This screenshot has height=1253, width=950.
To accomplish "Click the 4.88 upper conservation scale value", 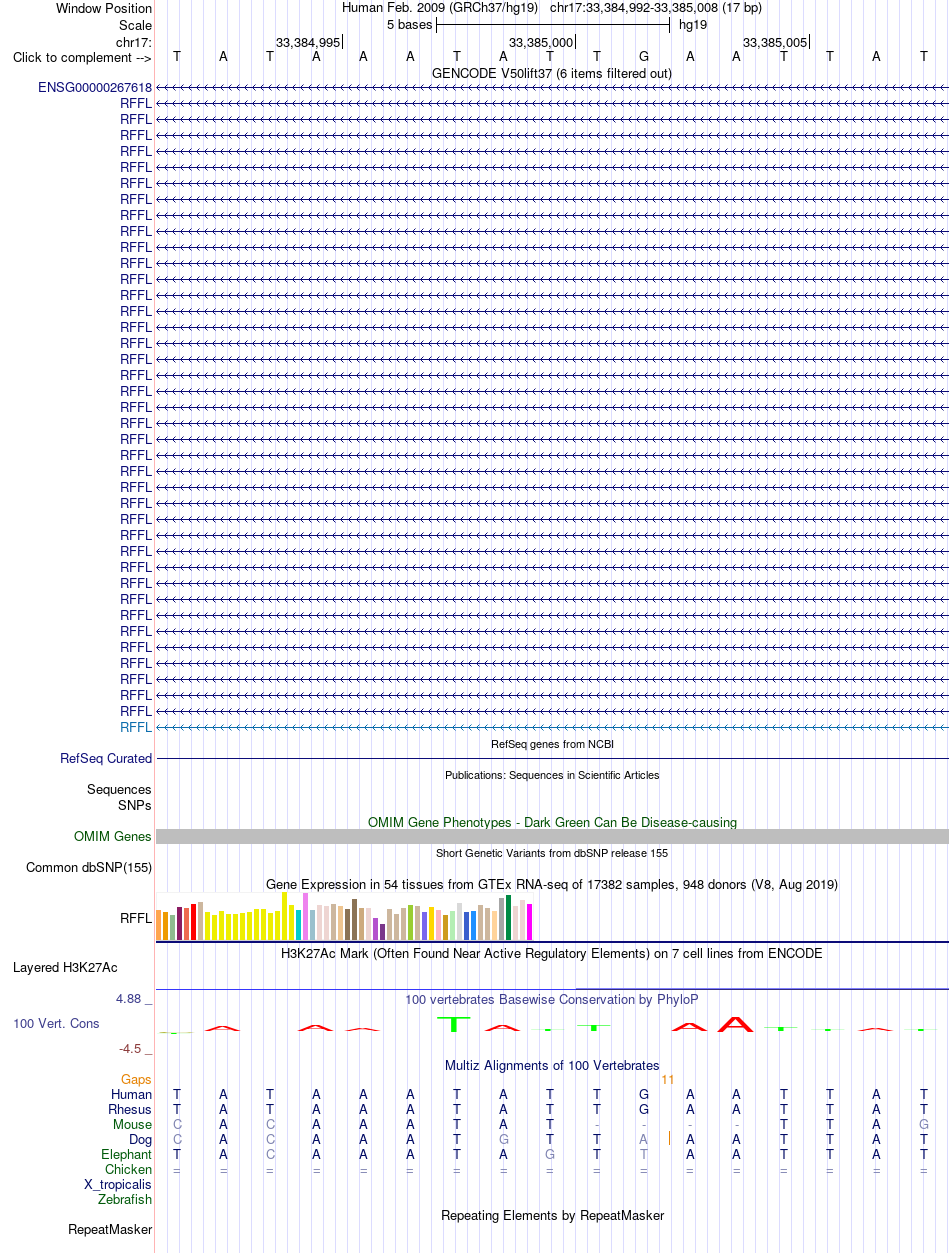I will click(x=134, y=998).
